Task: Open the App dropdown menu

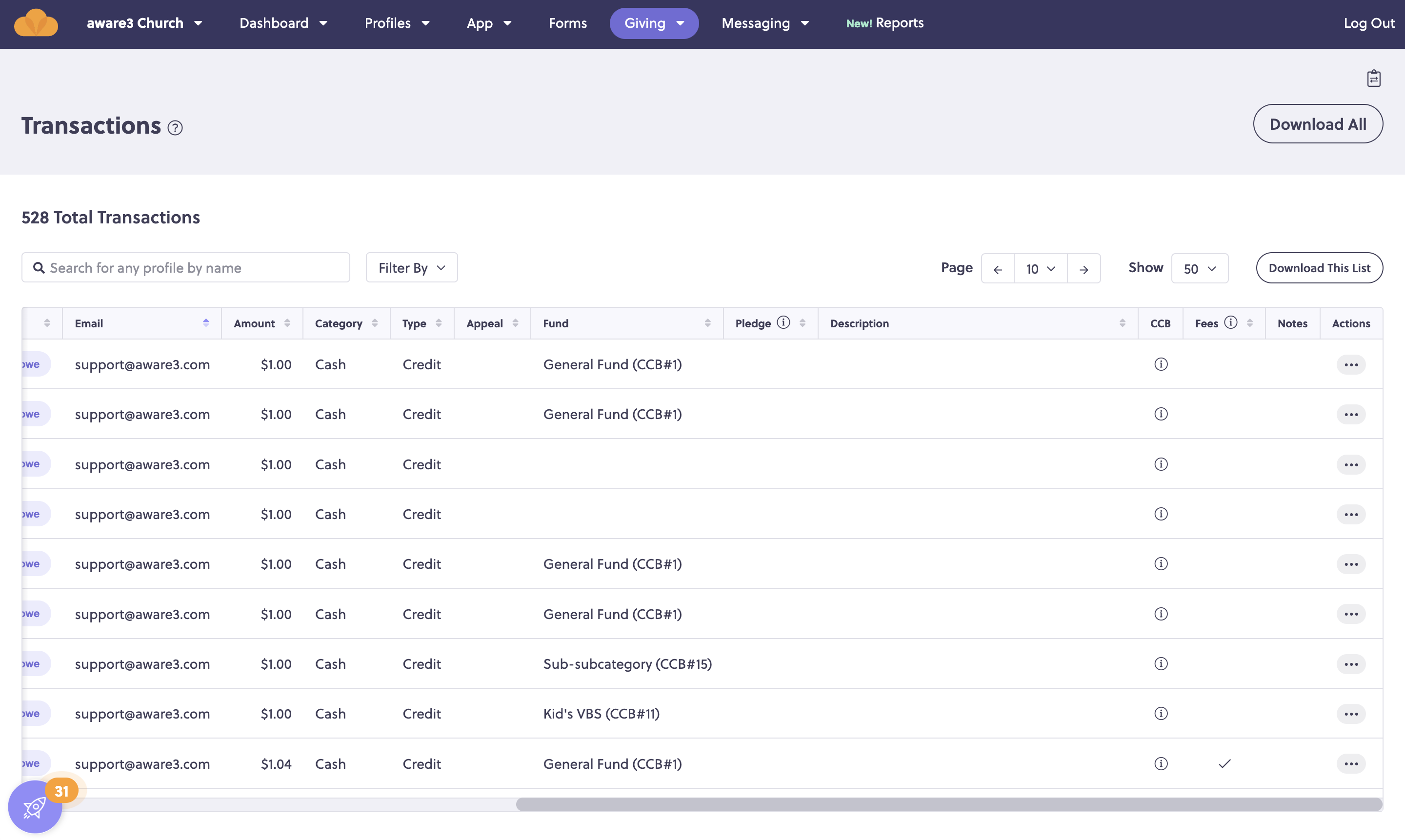Action: pos(489,23)
